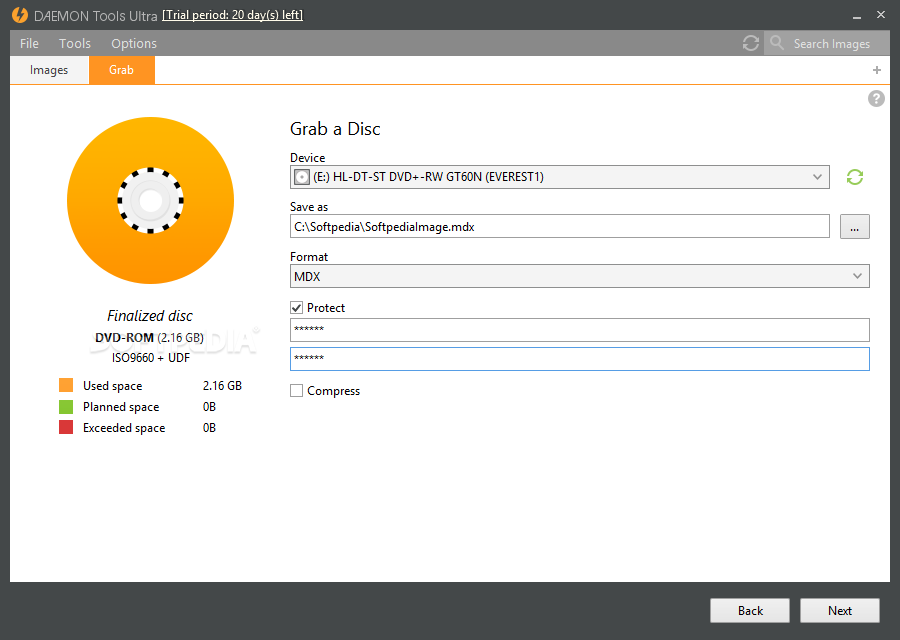
Task: Add a new tab with plus icon
Action: [x=876, y=70]
